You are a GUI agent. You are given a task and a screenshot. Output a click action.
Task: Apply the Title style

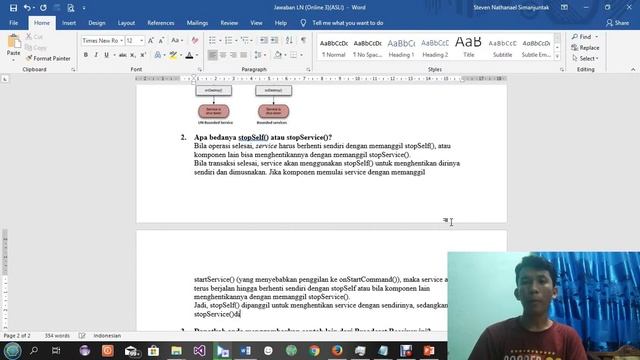pos(468,47)
